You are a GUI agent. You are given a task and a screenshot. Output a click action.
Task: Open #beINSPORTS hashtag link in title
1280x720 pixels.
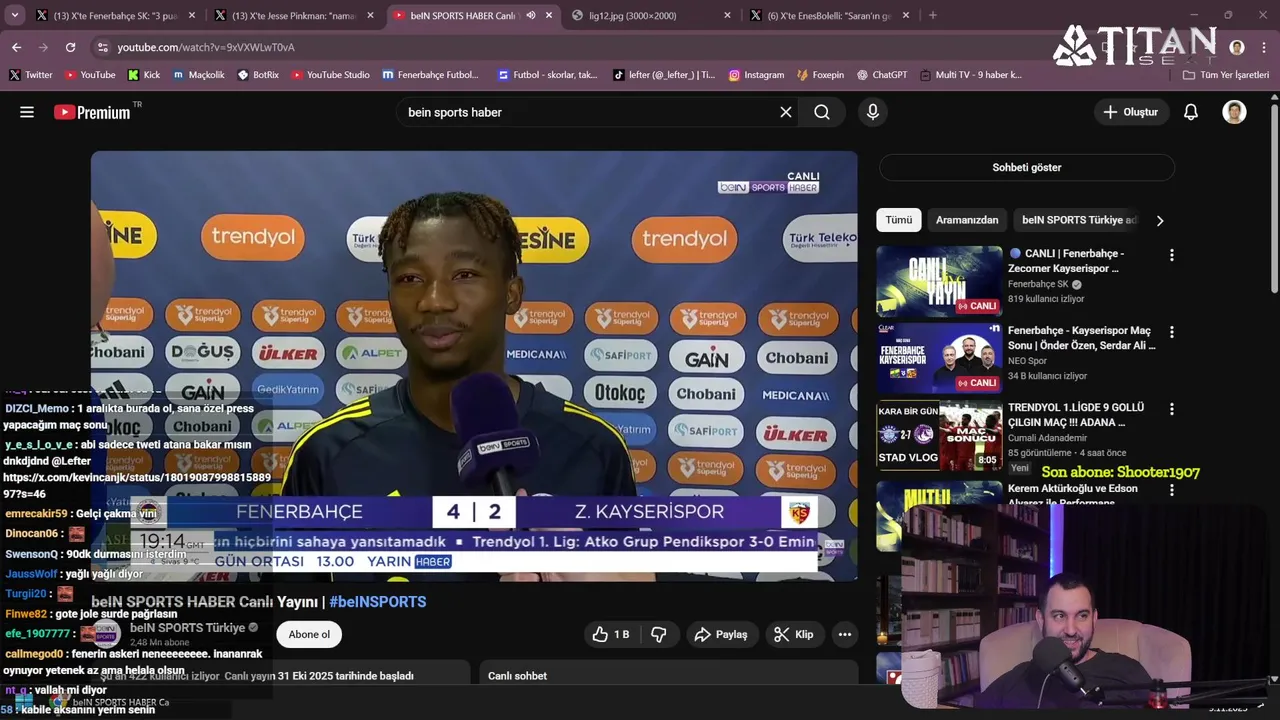pyautogui.click(x=378, y=602)
